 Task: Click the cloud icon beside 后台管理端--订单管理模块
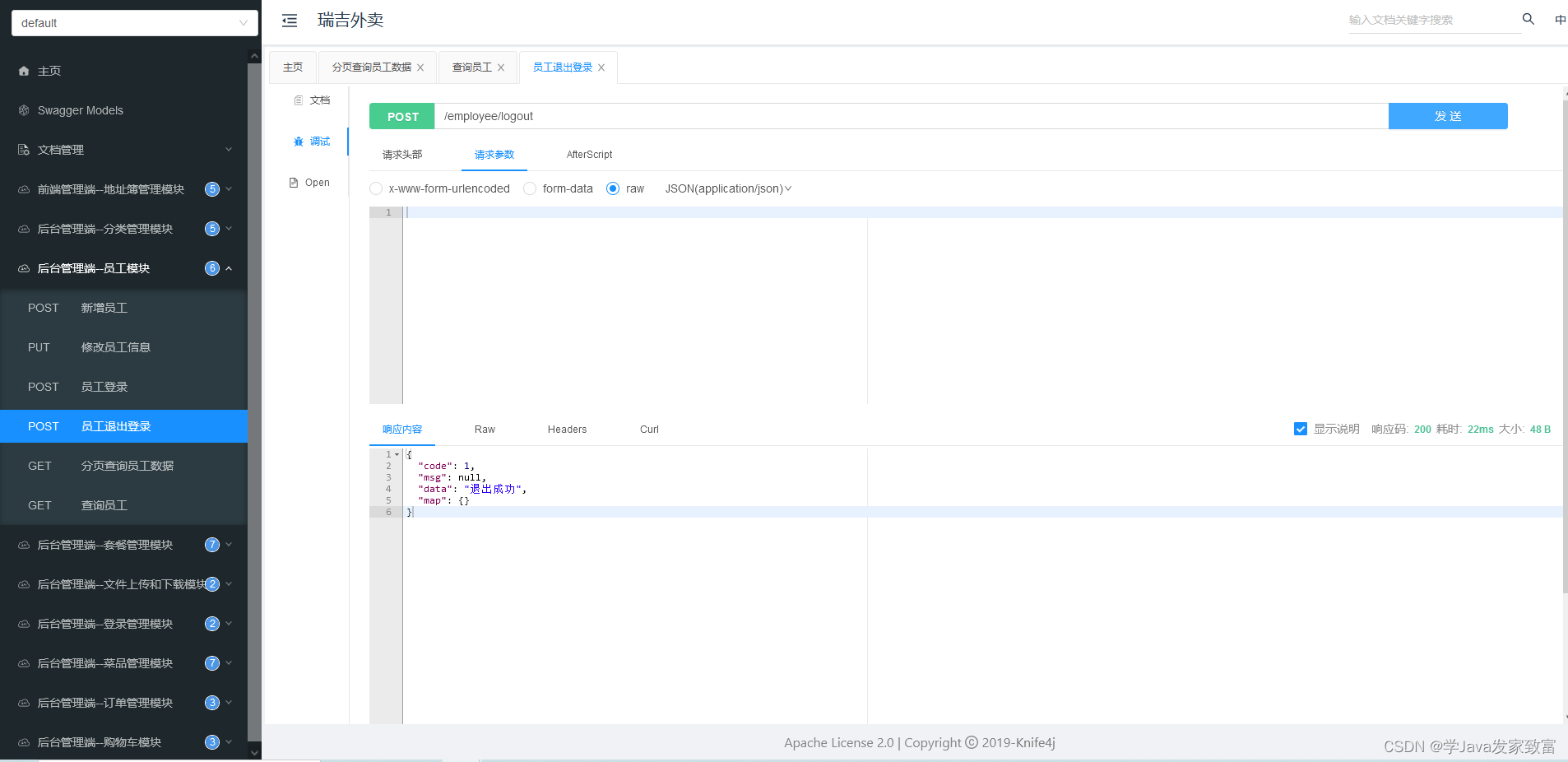click(24, 703)
